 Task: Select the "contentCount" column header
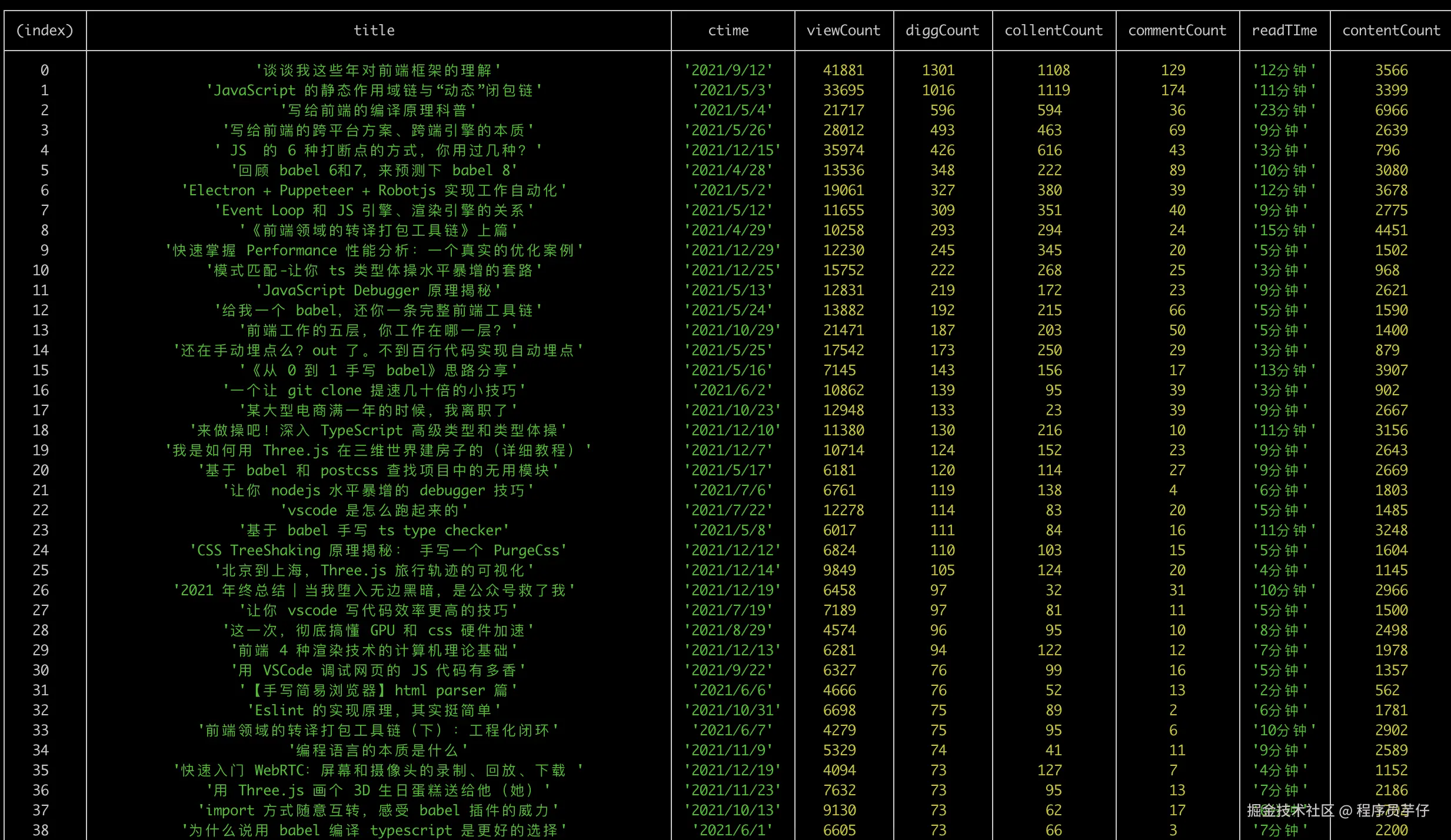1392,31
